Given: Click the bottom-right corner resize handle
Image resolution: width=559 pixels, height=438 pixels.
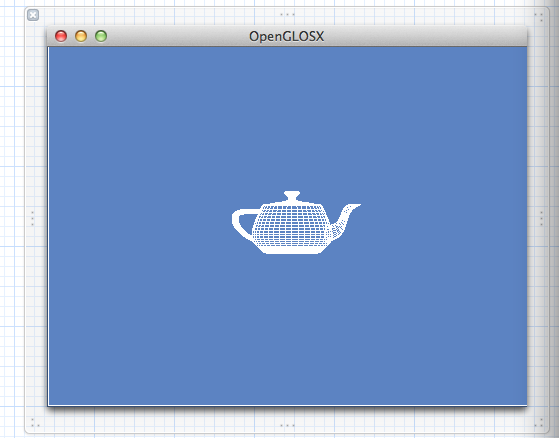Looking at the screenshot, I should [x=539, y=423].
